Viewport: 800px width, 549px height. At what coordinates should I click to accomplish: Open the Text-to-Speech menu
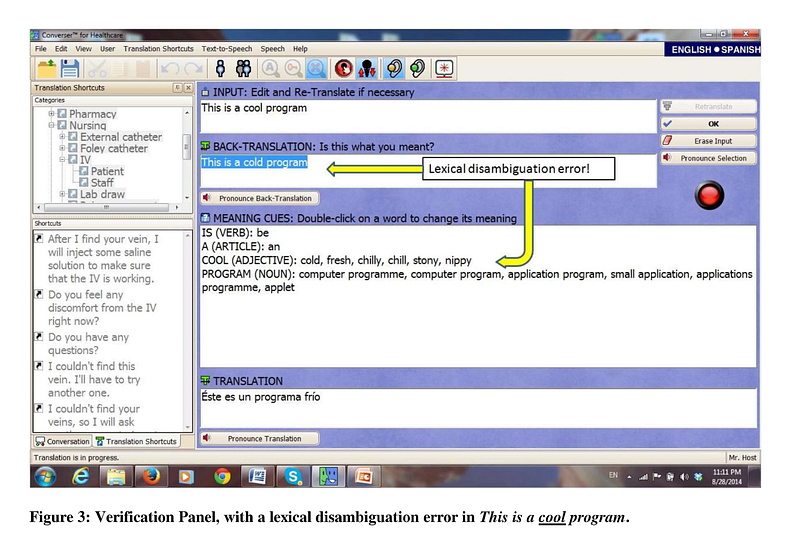click(x=226, y=48)
